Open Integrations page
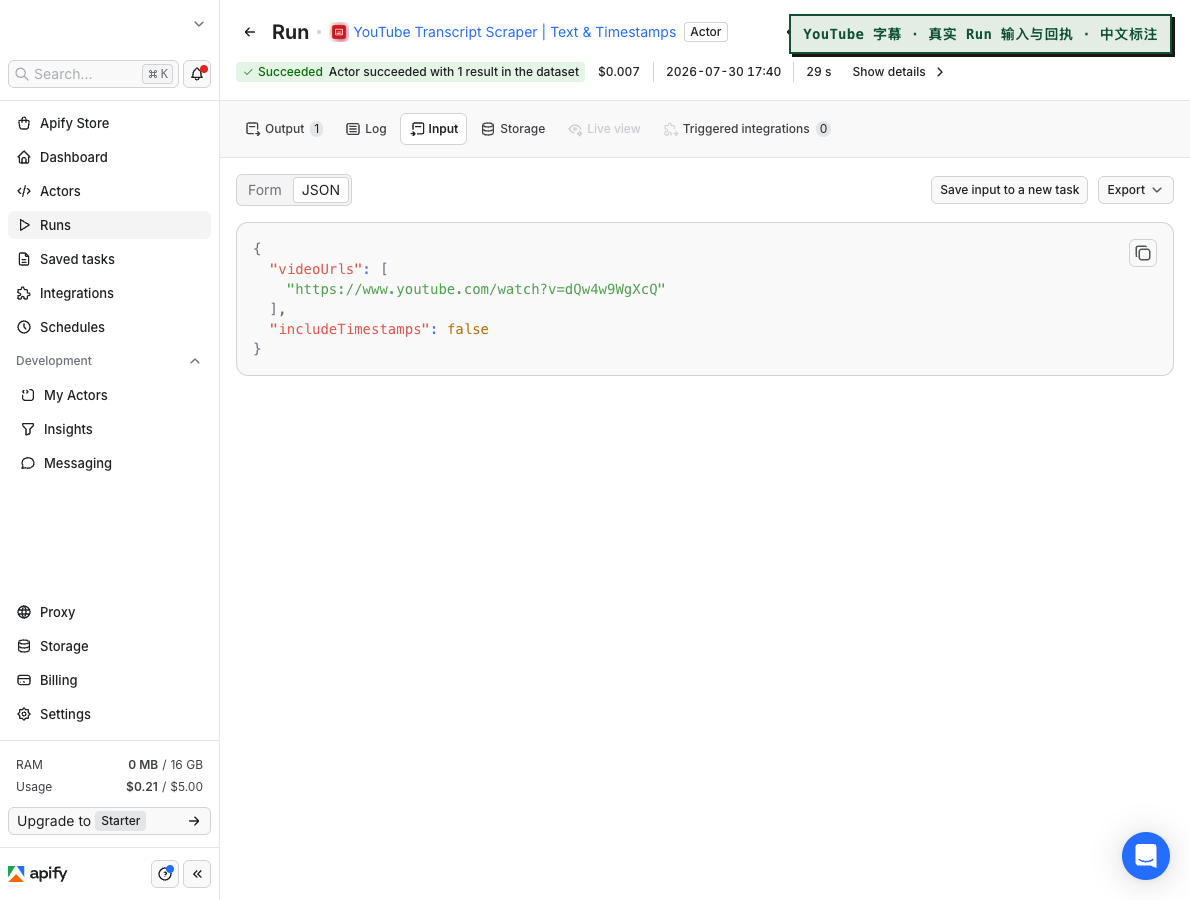 point(109,293)
